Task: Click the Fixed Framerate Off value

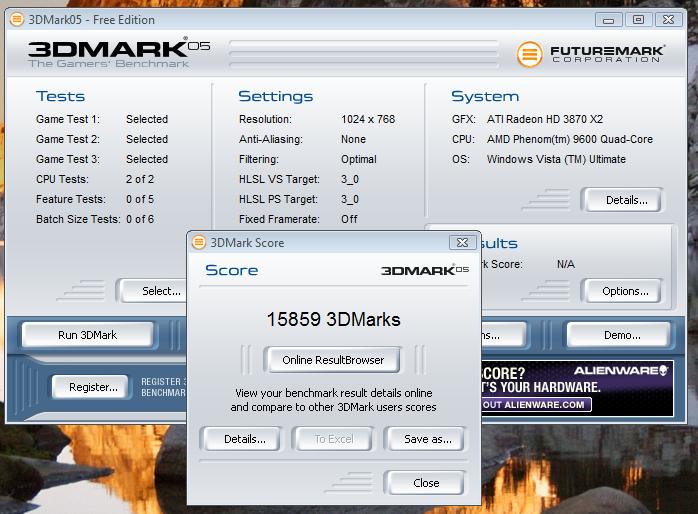Action: 349,219
